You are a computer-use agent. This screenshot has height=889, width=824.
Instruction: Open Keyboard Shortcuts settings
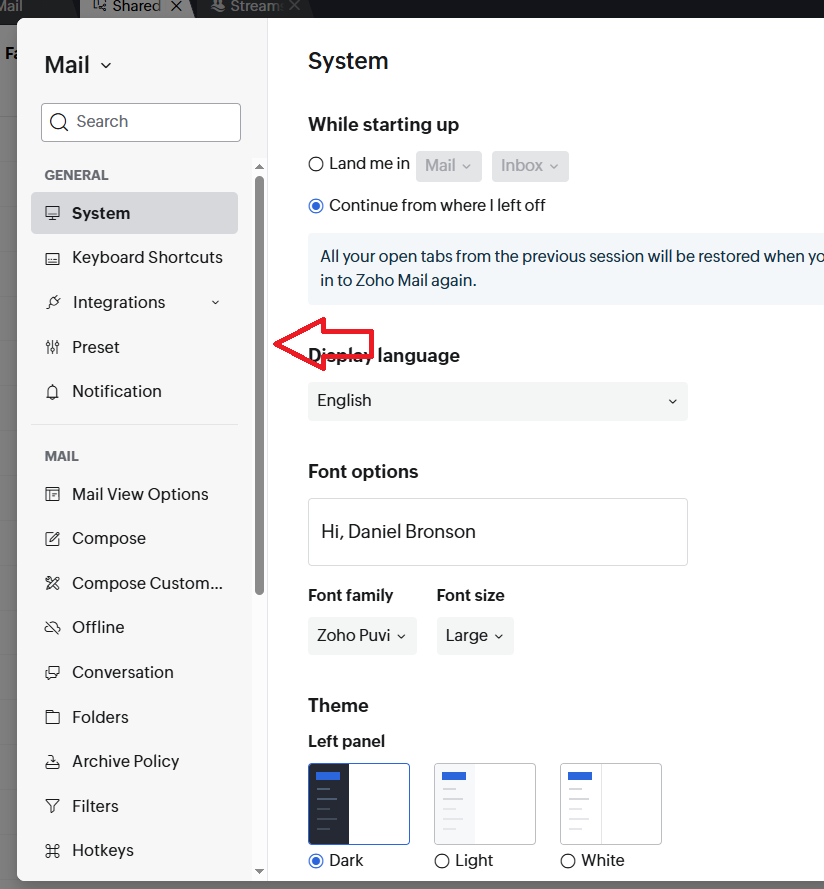point(134,258)
